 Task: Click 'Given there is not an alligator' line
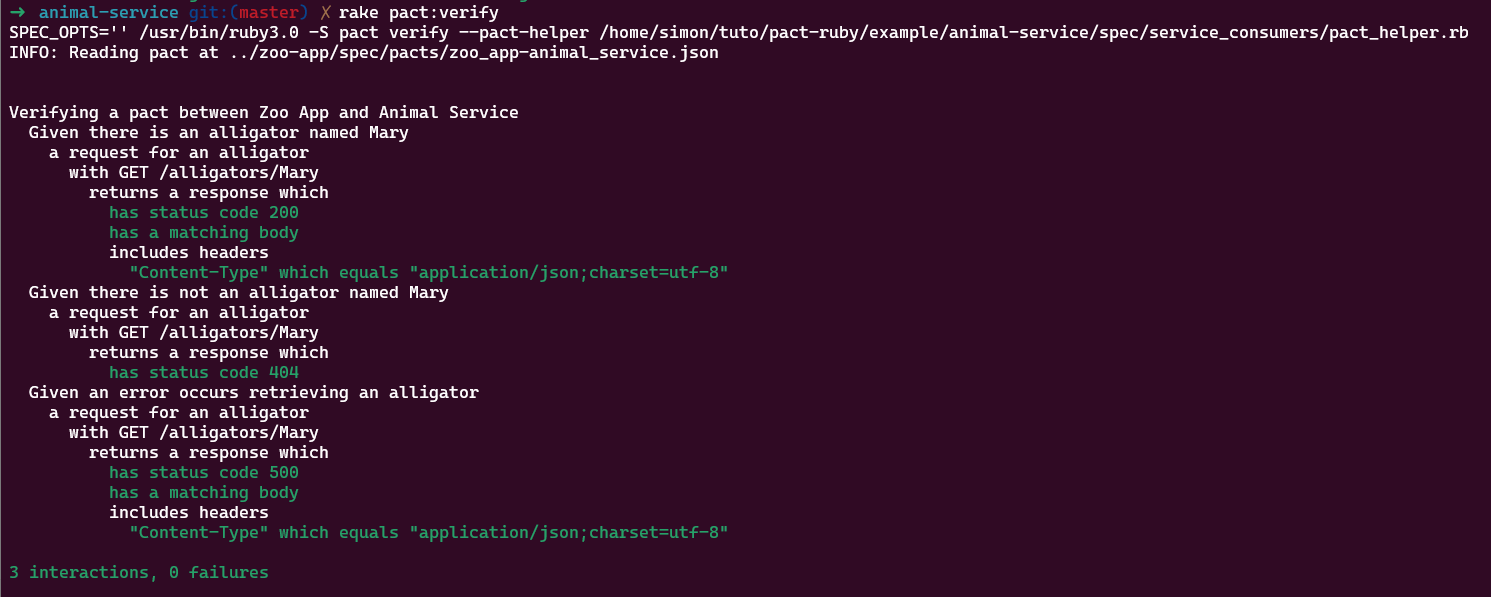coord(238,293)
